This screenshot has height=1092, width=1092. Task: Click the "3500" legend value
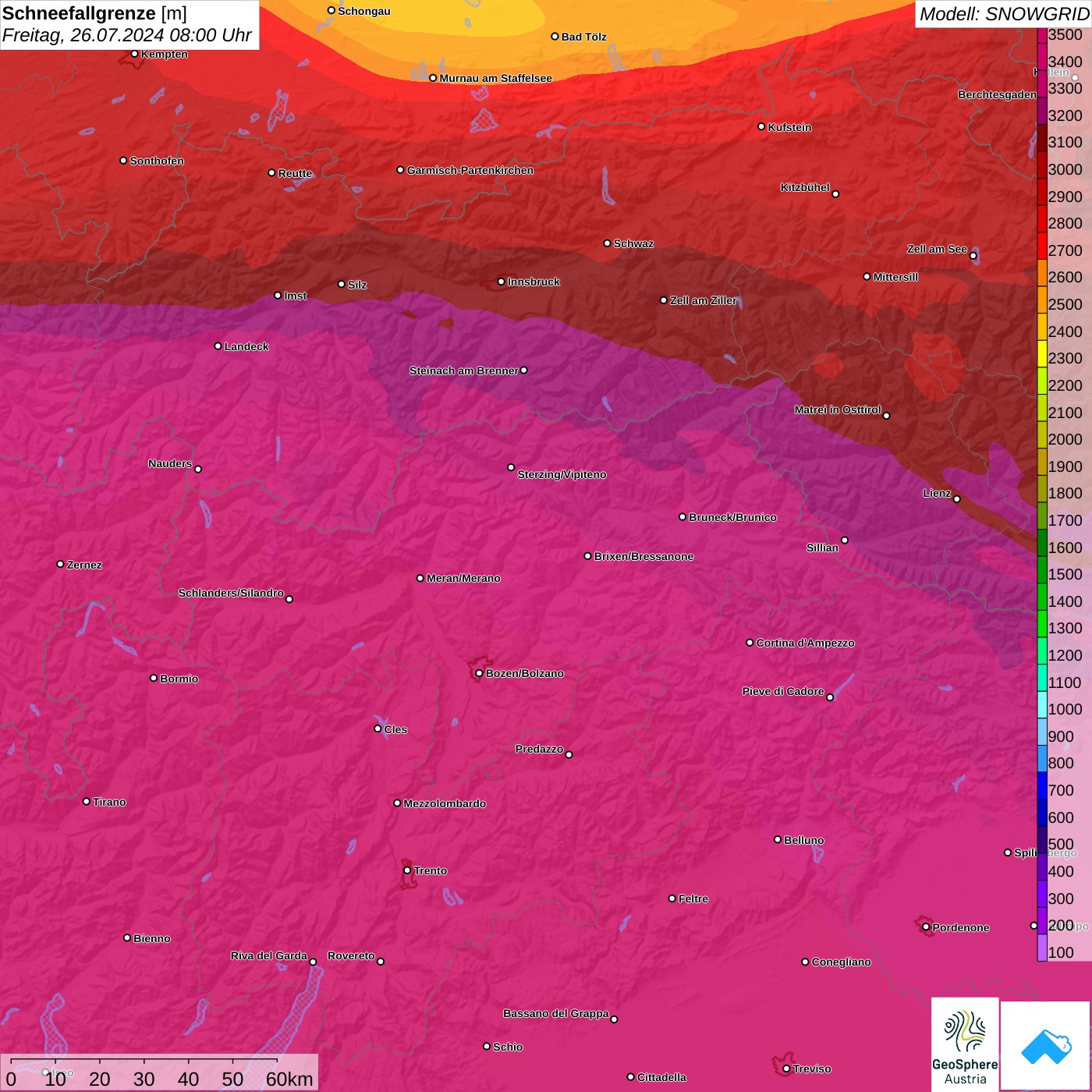point(1065,35)
